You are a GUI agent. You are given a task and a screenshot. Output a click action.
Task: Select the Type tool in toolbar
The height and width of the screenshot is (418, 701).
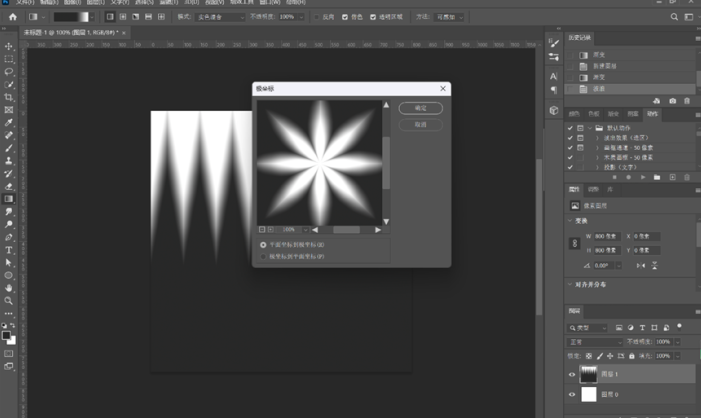click(x=9, y=249)
